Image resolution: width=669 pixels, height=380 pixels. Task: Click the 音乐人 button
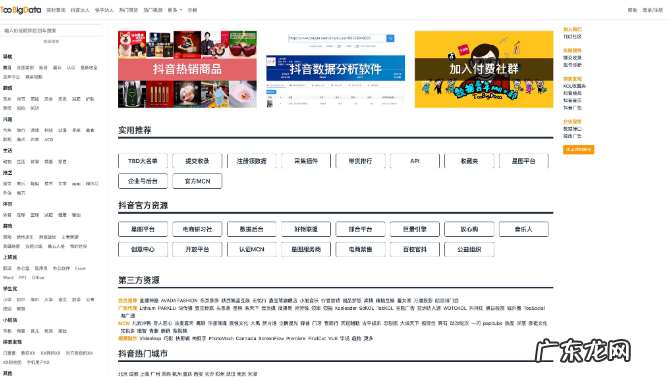(524, 229)
